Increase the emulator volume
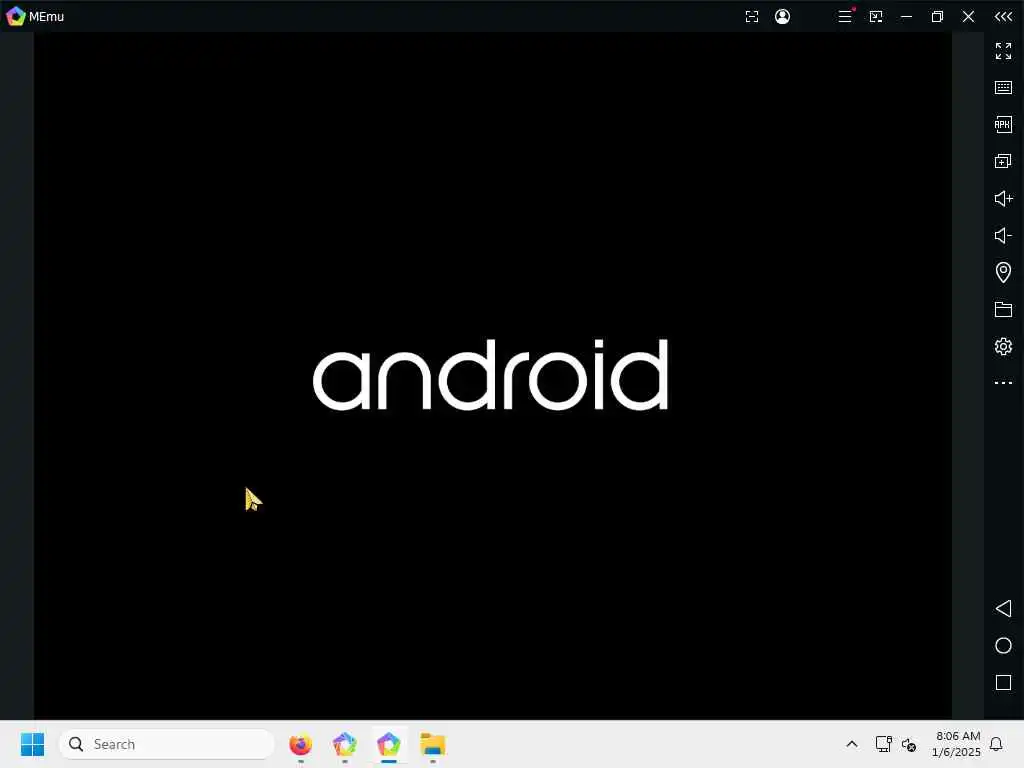Viewport: 1024px width, 768px height. (x=1003, y=199)
